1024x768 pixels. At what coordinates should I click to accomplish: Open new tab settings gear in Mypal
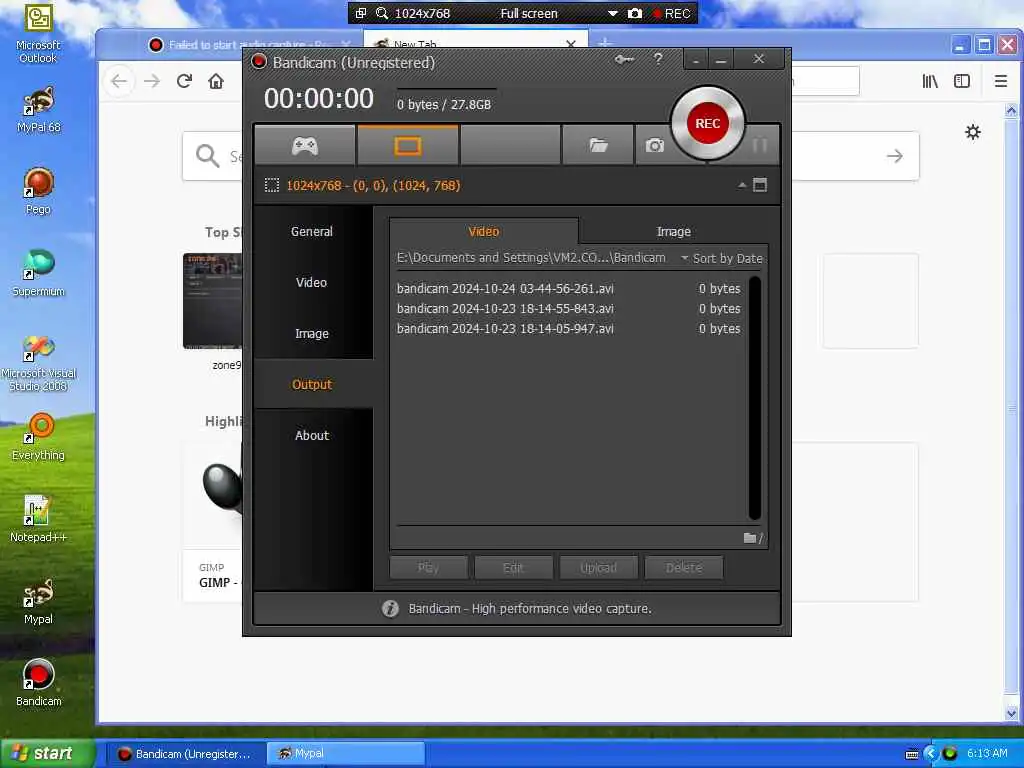click(973, 132)
